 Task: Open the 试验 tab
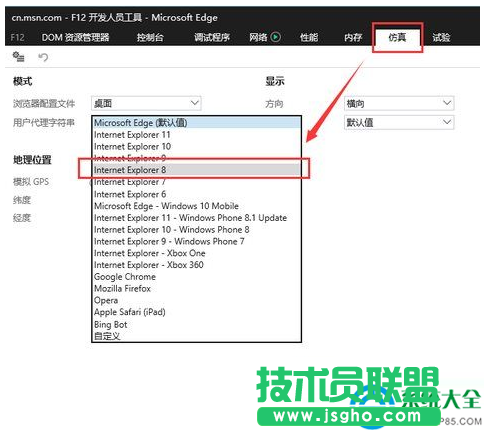(441, 37)
